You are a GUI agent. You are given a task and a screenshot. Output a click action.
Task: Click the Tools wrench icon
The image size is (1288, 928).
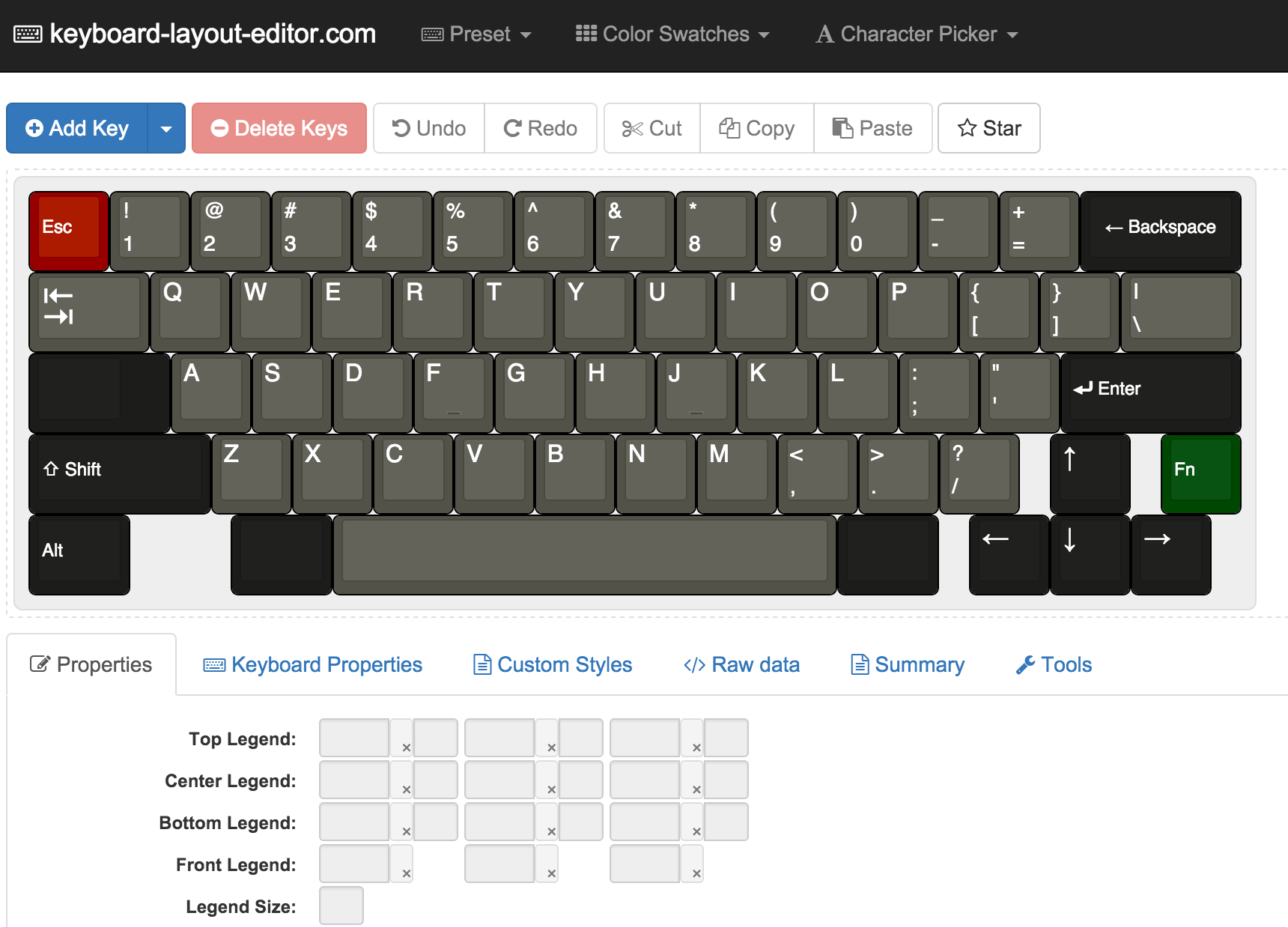tap(1025, 664)
